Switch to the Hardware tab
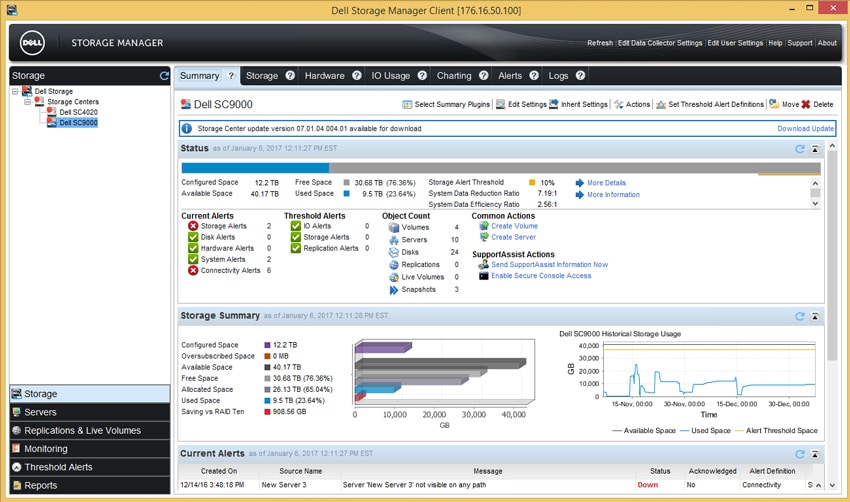Viewport: 850px width, 502px height. 324,76
